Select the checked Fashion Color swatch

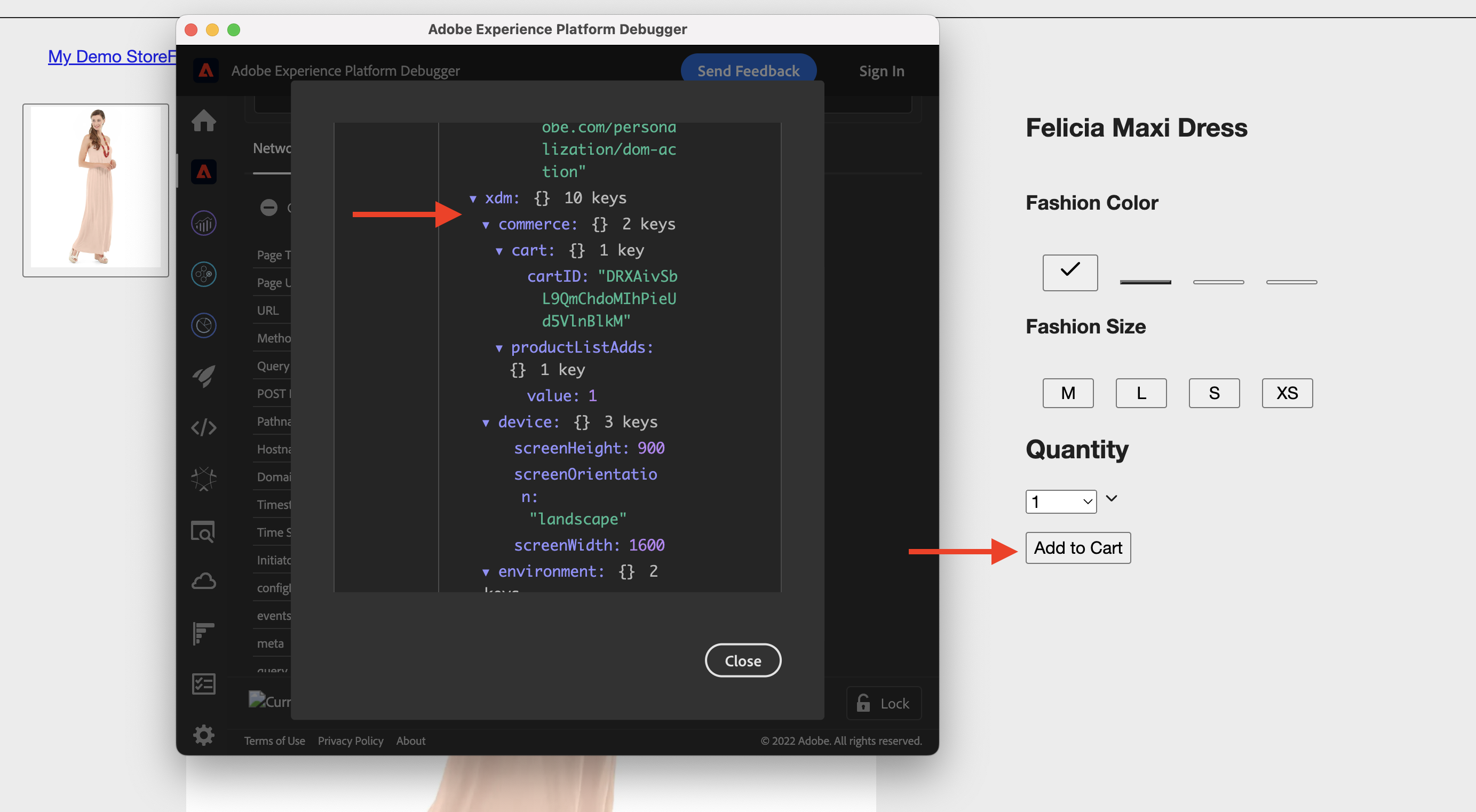(1070, 272)
